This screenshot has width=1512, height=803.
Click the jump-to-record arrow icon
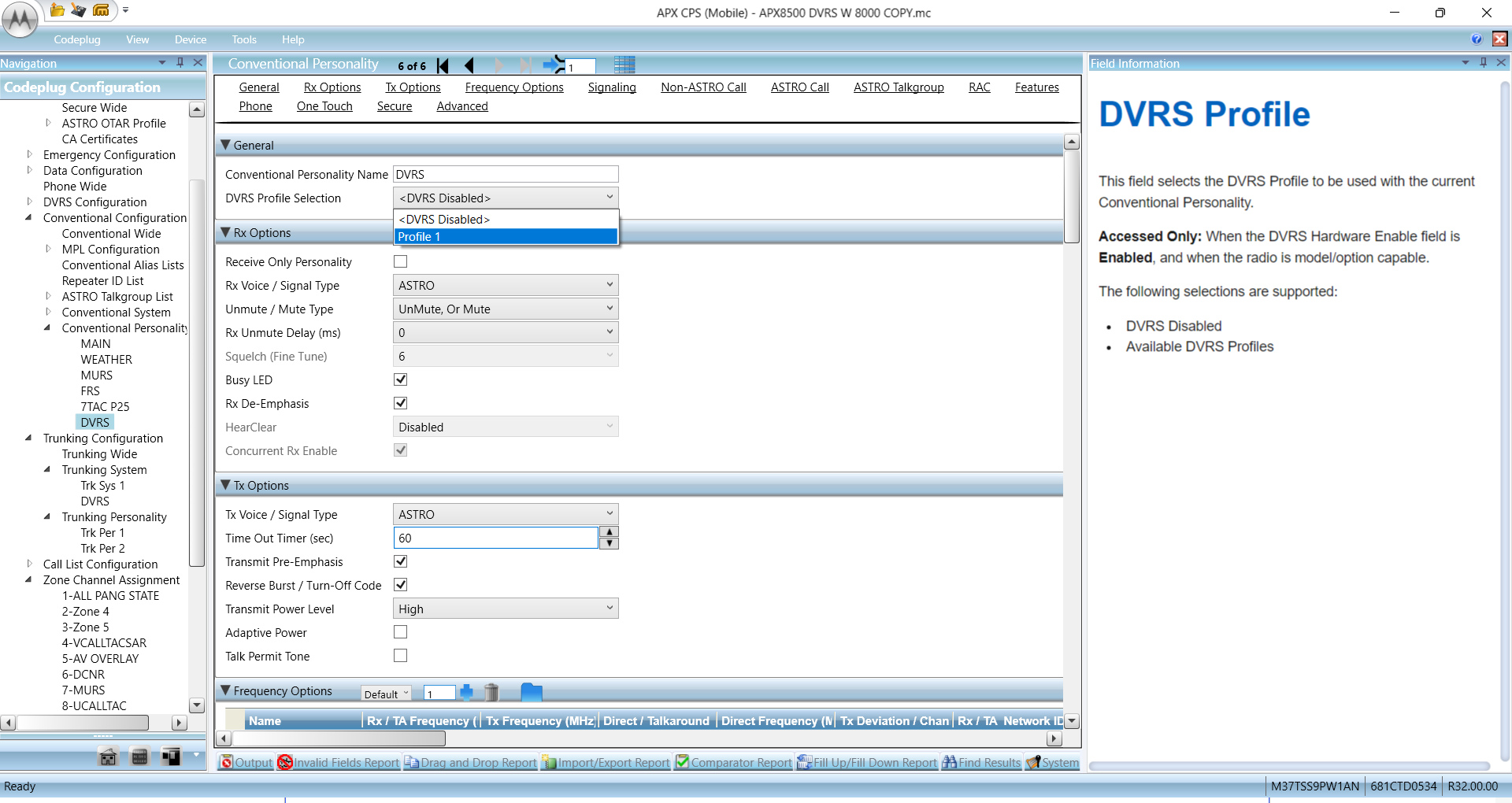(554, 65)
